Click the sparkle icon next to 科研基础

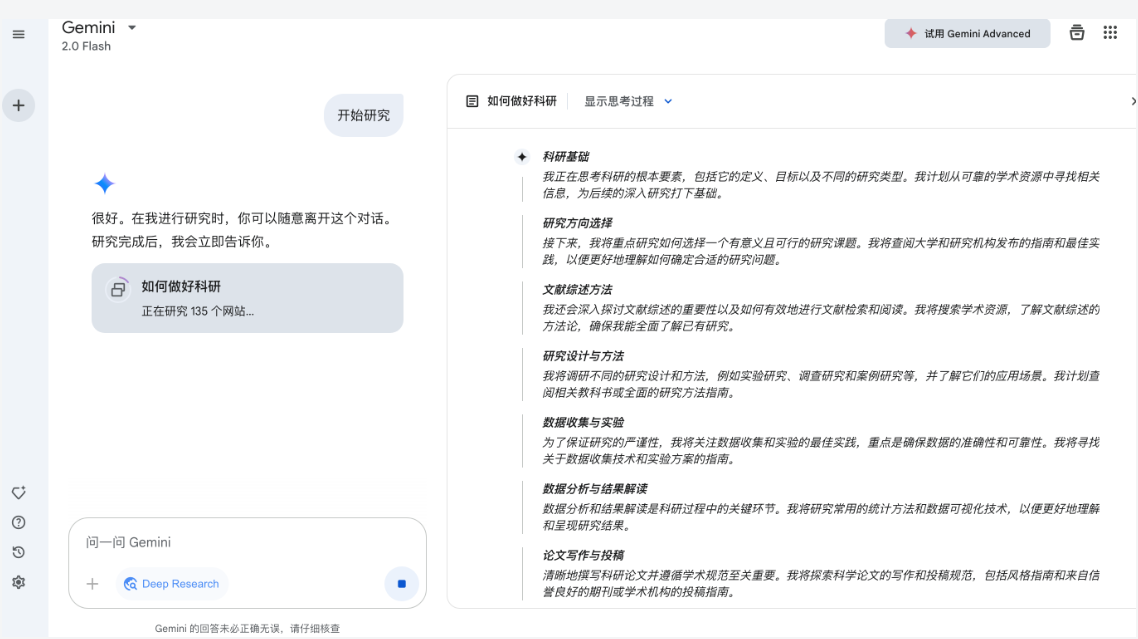[522, 157]
